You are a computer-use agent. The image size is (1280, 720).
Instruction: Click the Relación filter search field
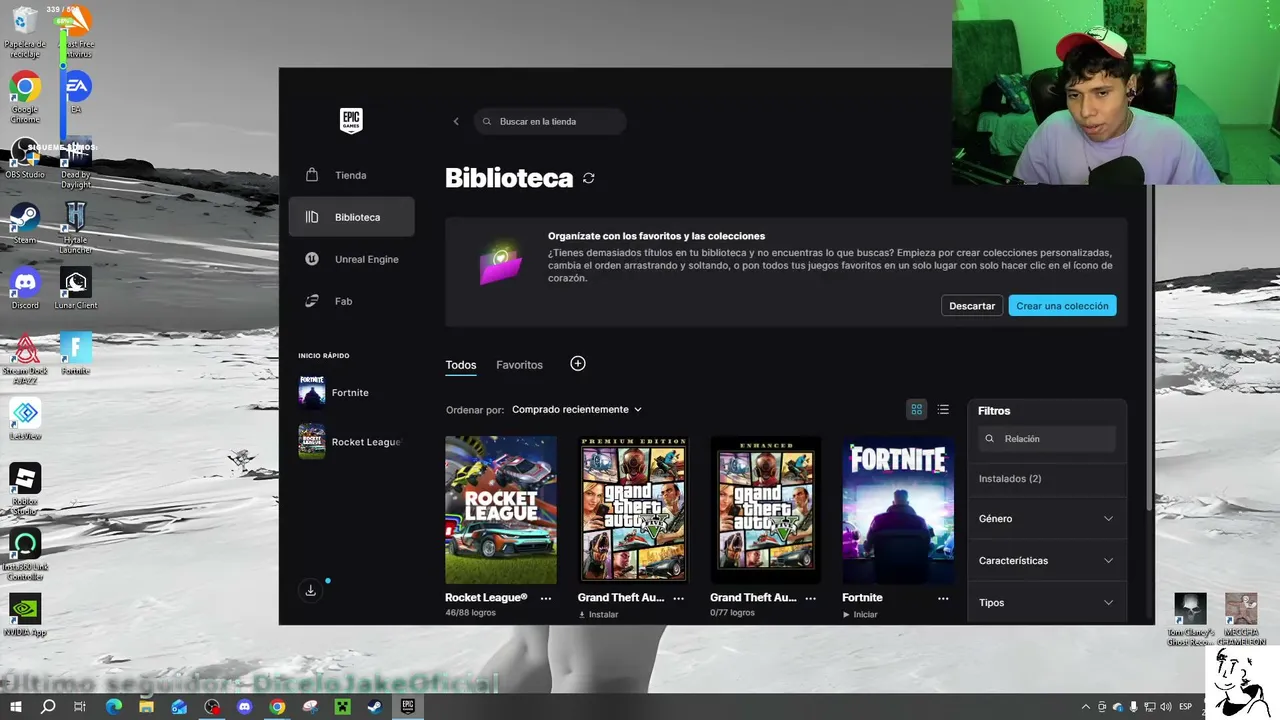[x=1047, y=439]
